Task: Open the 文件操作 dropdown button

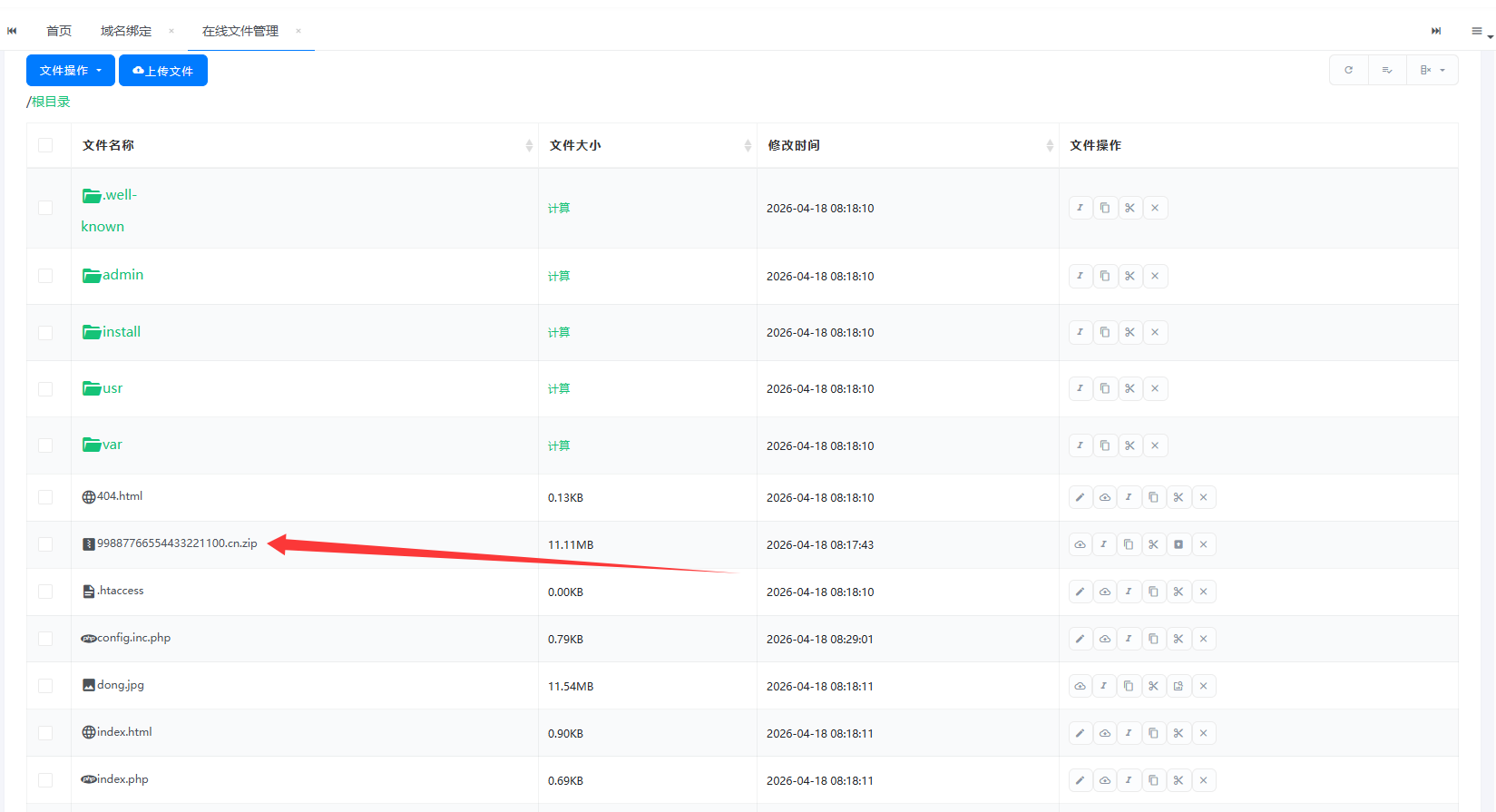Action: click(x=71, y=71)
